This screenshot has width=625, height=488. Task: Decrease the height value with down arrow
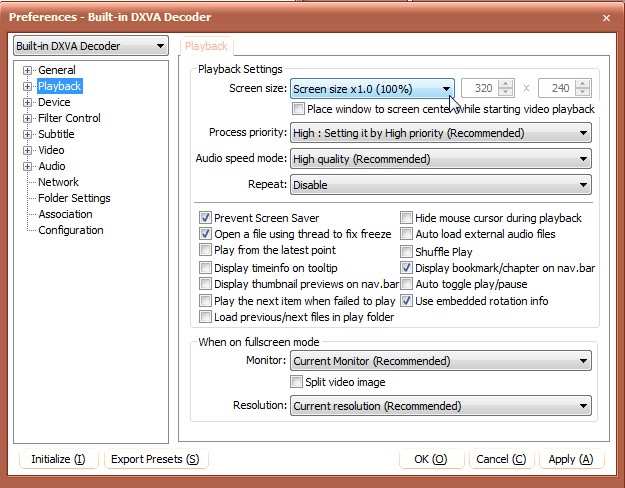[583, 92]
